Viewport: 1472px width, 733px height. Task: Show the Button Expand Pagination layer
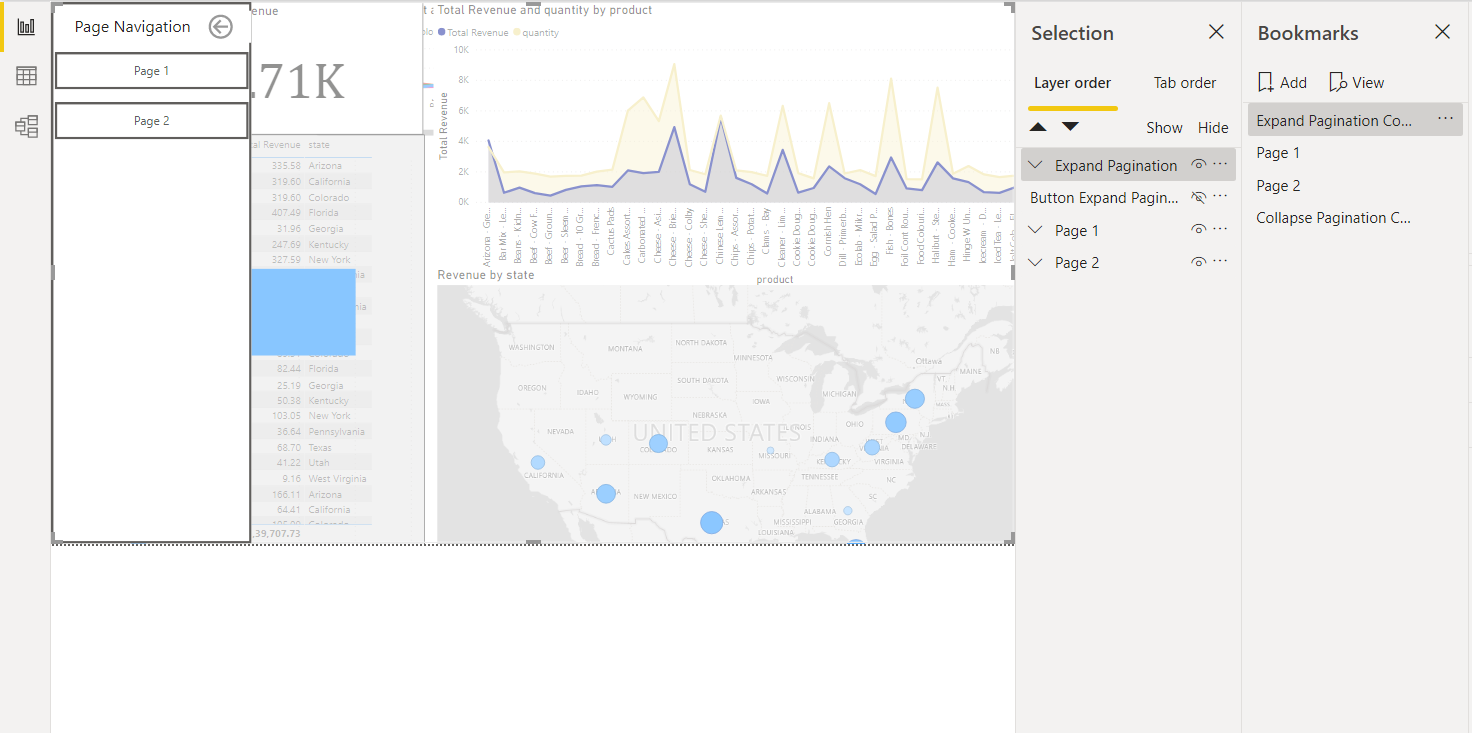[x=1198, y=197]
